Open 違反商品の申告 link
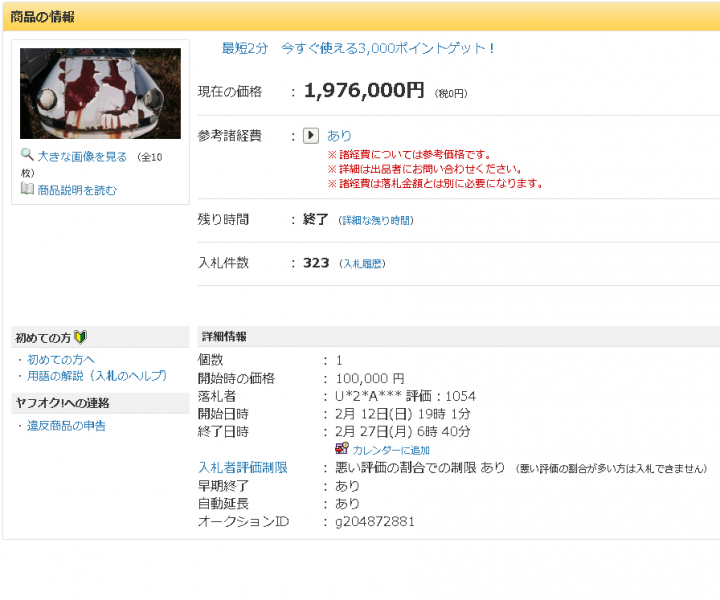Screen dimensions: 720x600 [66, 426]
